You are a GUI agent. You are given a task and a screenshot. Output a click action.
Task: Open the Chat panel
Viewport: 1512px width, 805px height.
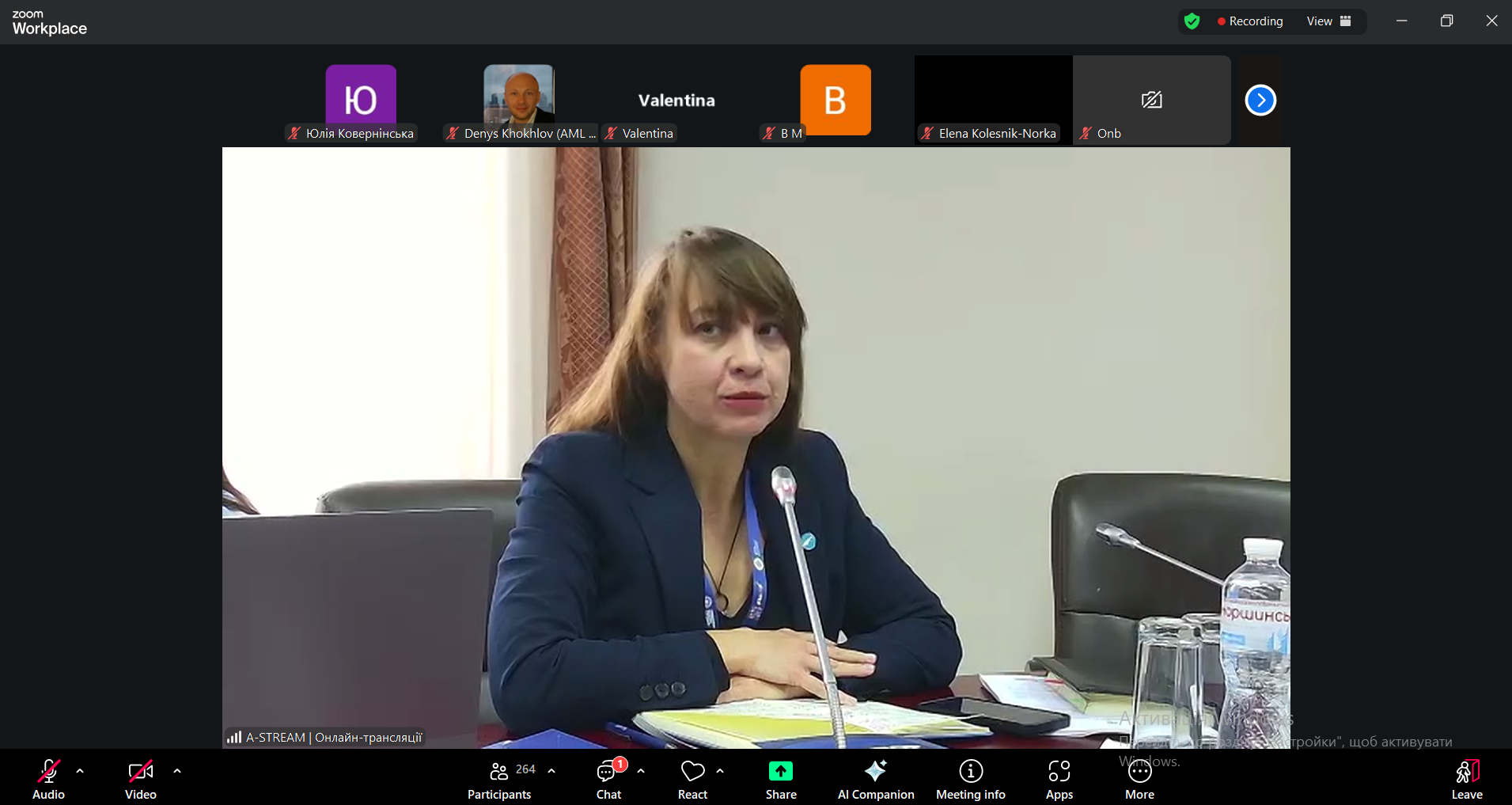[x=608, y=780]
